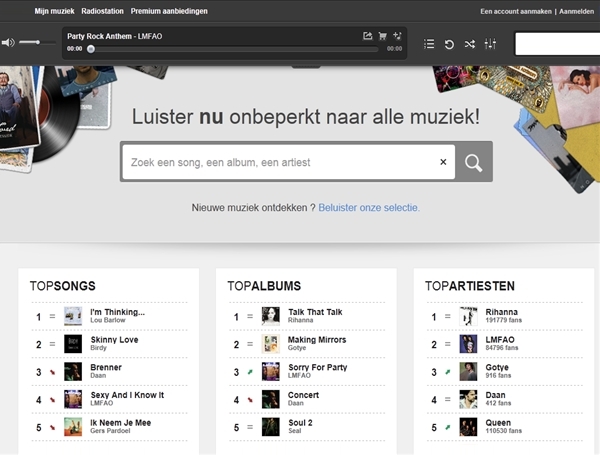Click artist name Gers Pardoel
The image size is (600, 455).
110,431
